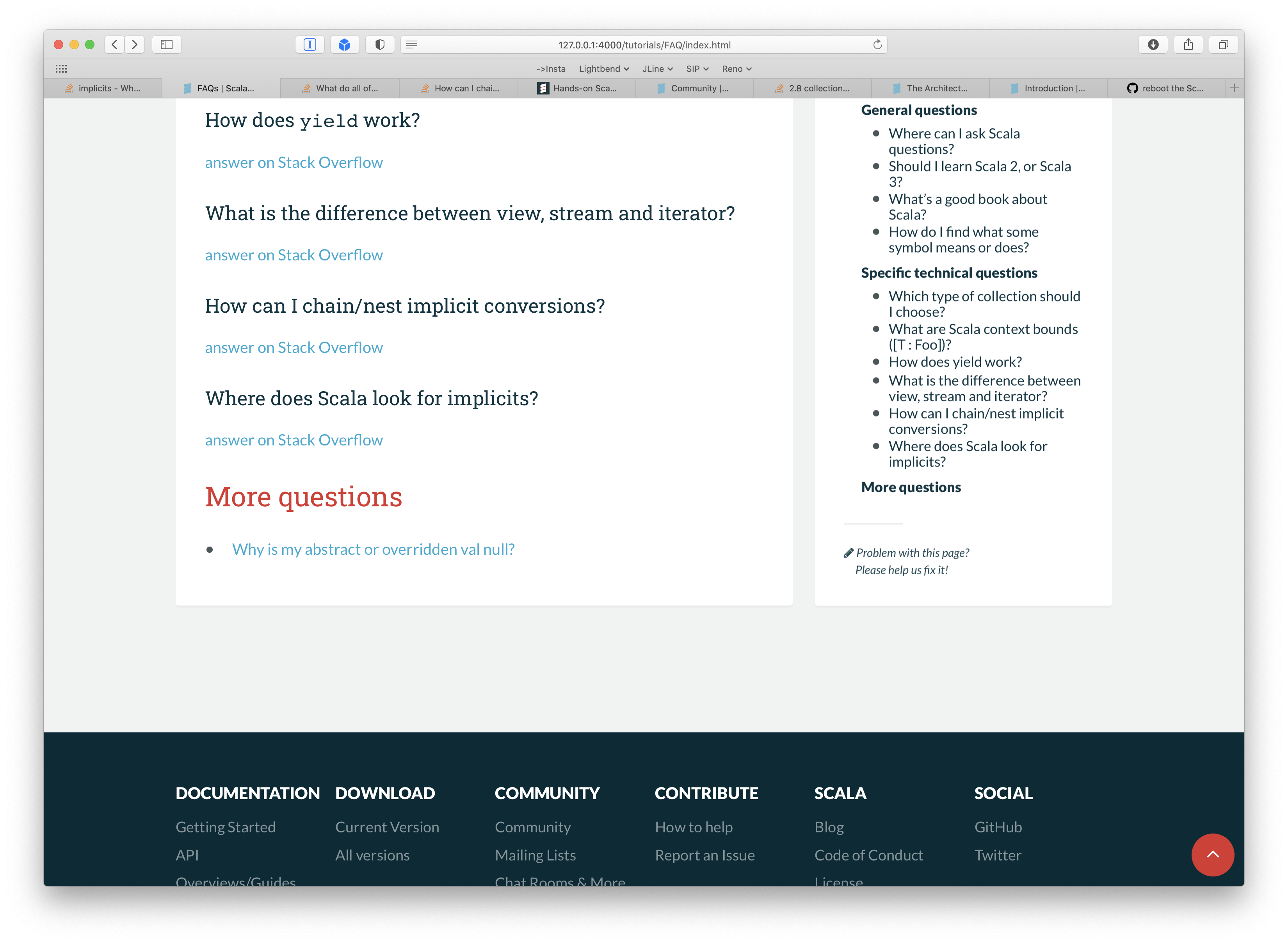Jump to 'What are Scala context bounds' sidebar link
The image size is (1288, 944).
click(983, 337)
